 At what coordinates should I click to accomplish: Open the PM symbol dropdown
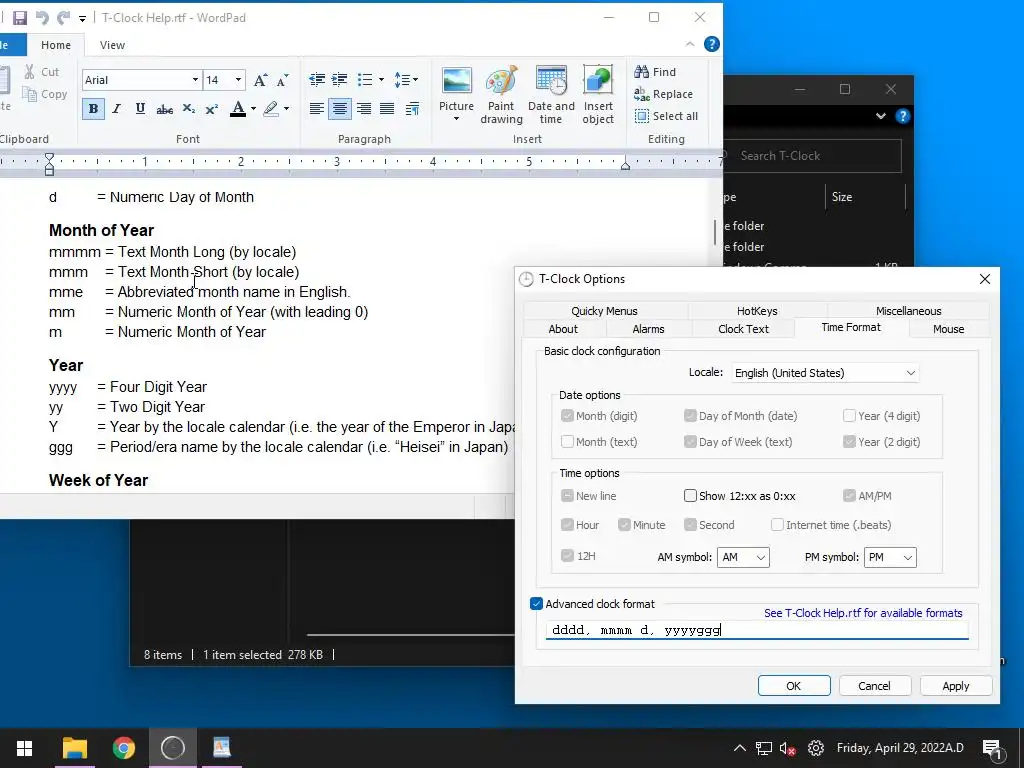(x=890, y=557)
